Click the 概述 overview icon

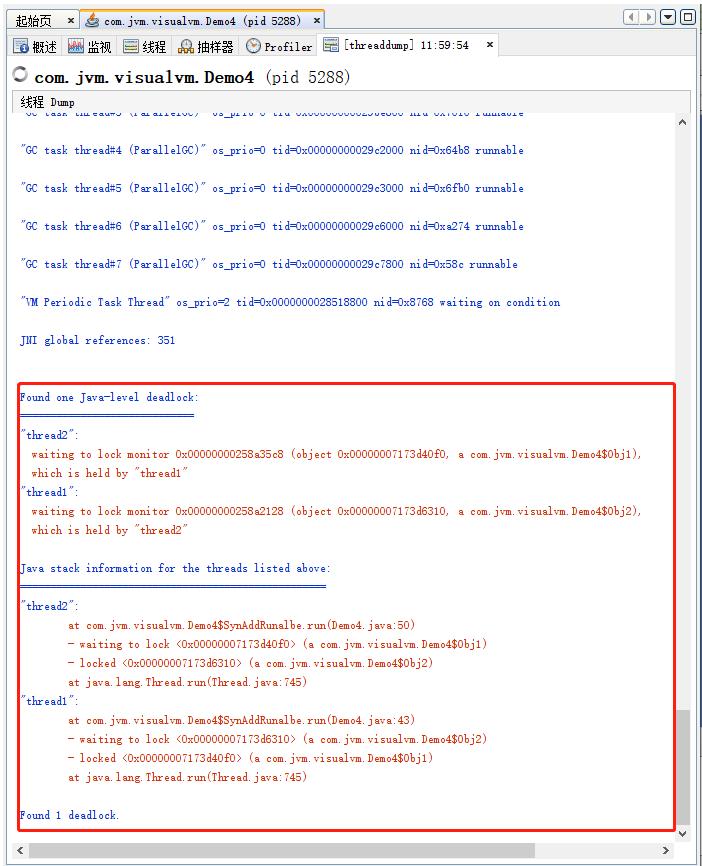(21, 46)
